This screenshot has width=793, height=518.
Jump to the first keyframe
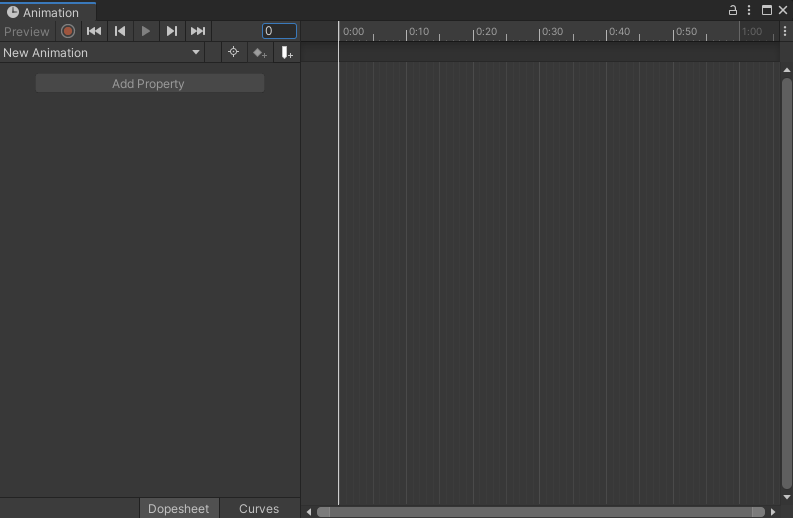coord(94,31)
